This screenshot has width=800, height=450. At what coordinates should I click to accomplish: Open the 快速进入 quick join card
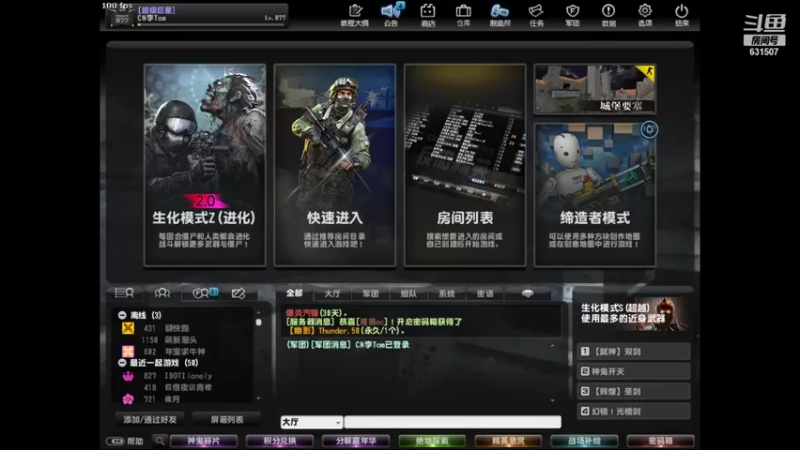click(x=335, y=165)
